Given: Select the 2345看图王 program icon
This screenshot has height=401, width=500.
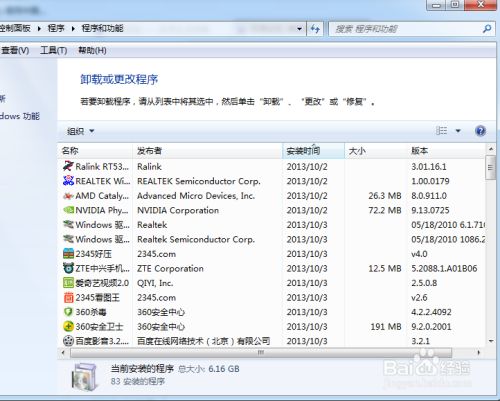Looking at the screenshot, I should coord(68,297).
